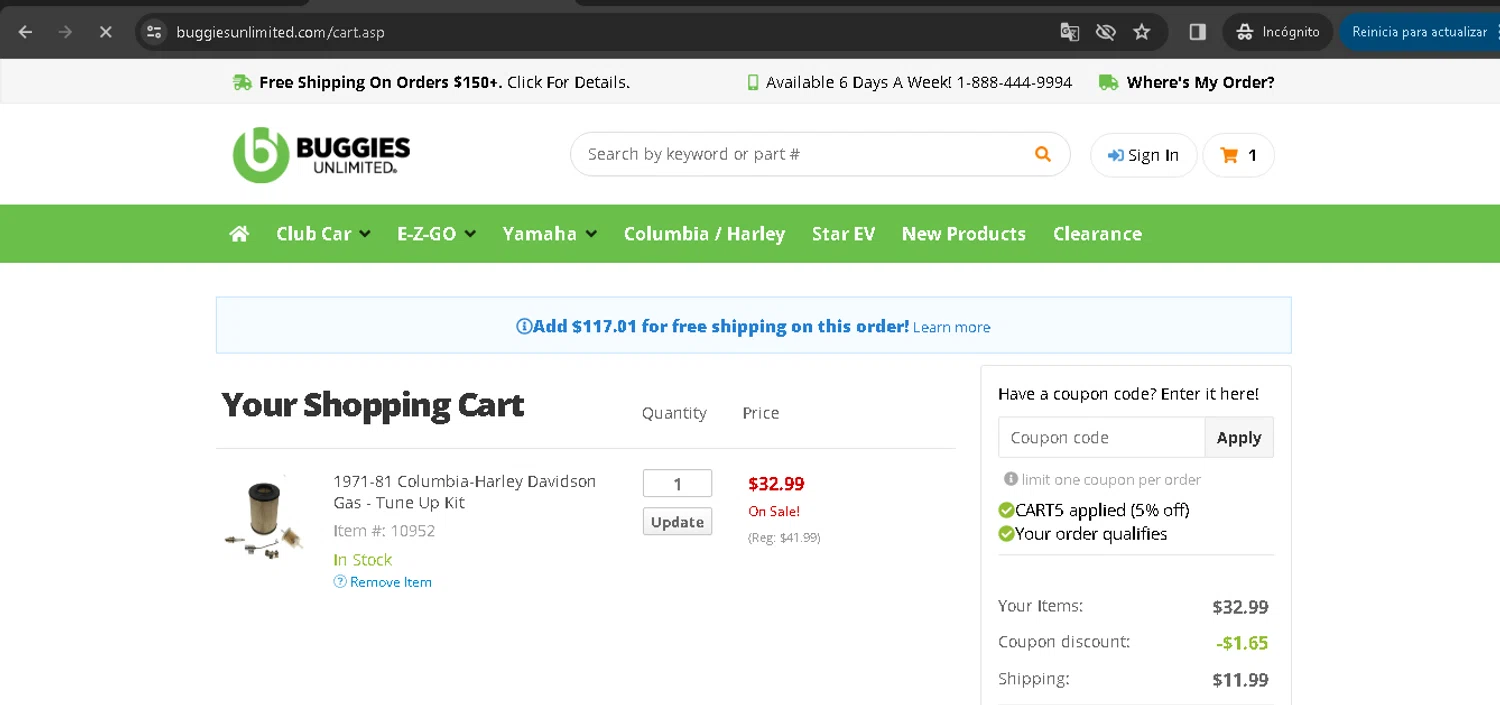Click the phone number 1-888-444-9994
Viewport: 1500px width, 705px height.
(1014, 82)
